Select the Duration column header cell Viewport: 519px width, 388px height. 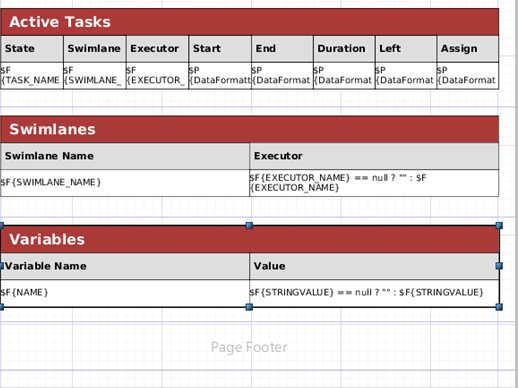pyautogui.click(x=344, y=49)
